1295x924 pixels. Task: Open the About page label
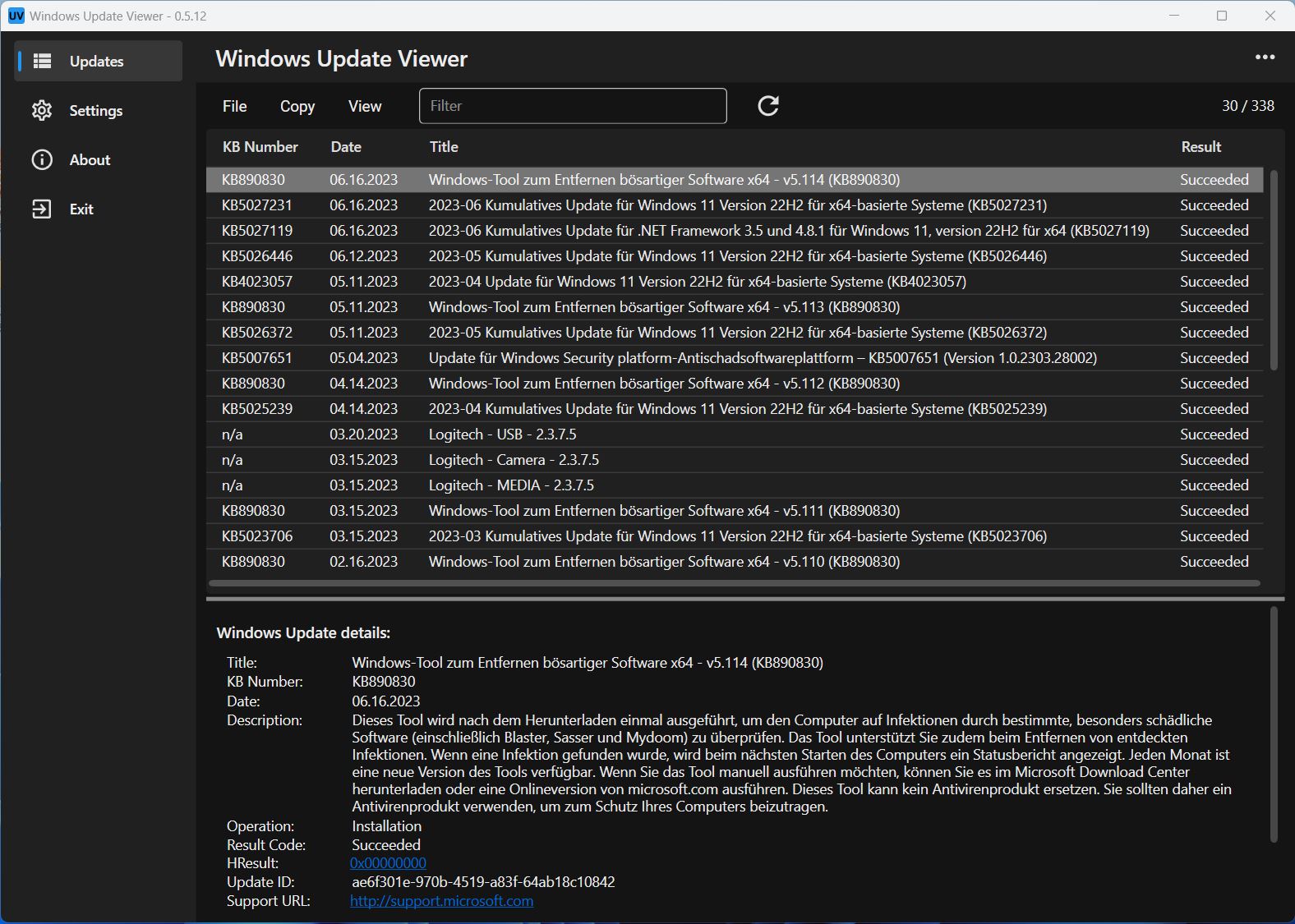90,160
